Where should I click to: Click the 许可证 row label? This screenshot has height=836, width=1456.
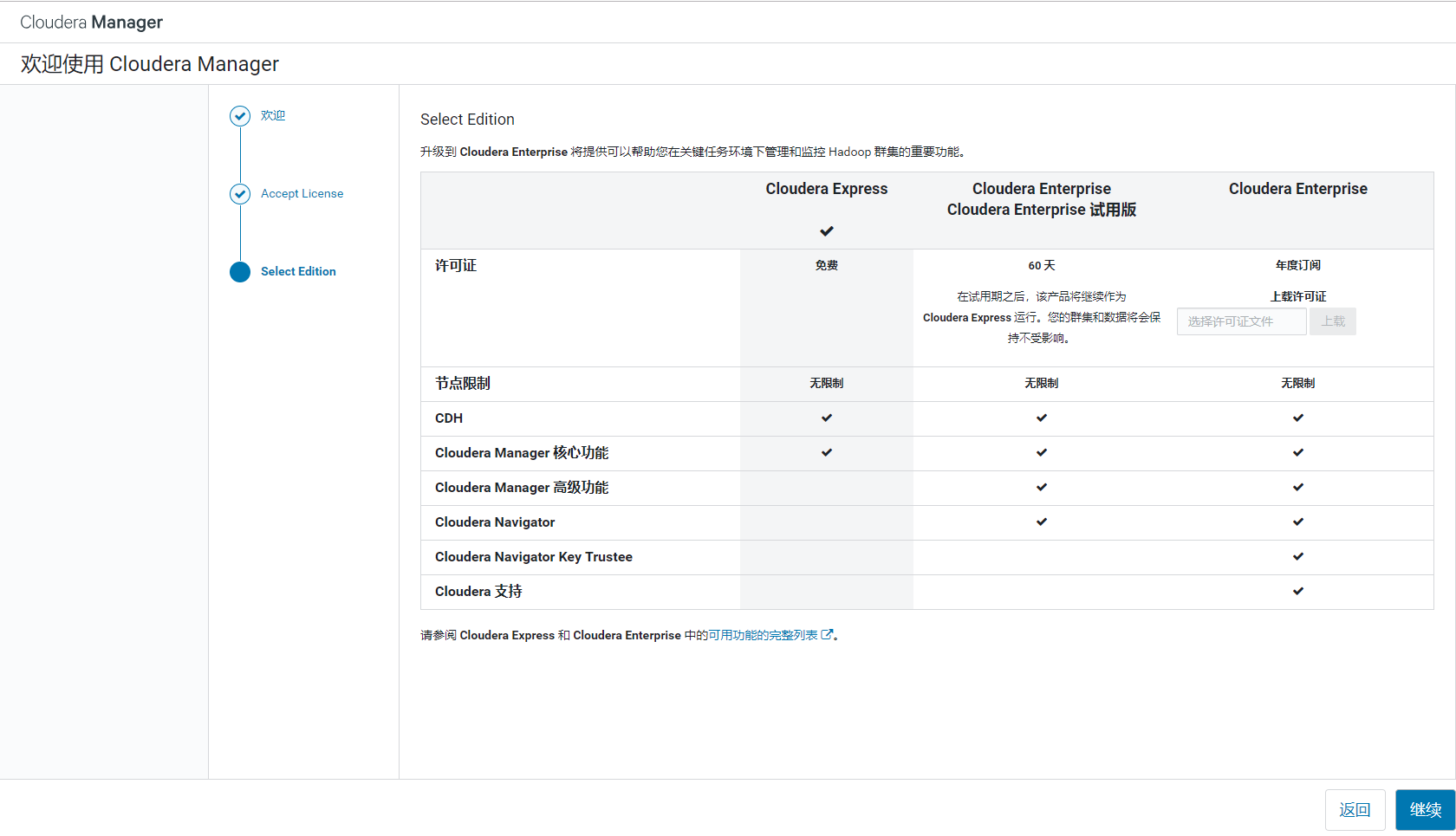456,266
